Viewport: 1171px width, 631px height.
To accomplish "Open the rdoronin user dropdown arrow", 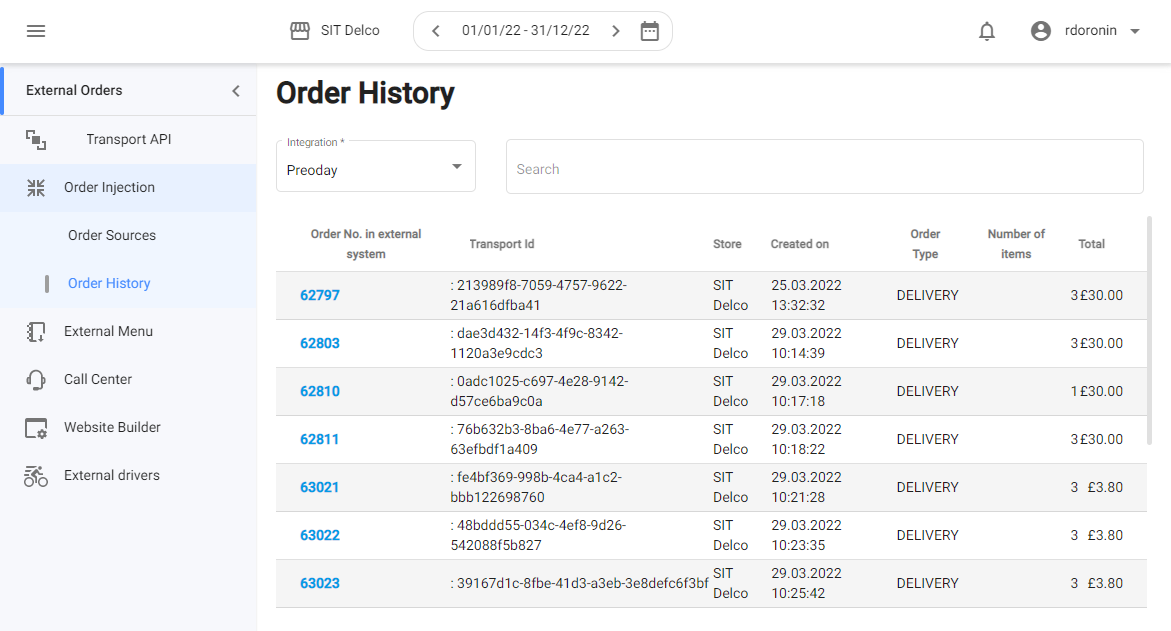I will pyautogui.click(x=1135, y=31).
